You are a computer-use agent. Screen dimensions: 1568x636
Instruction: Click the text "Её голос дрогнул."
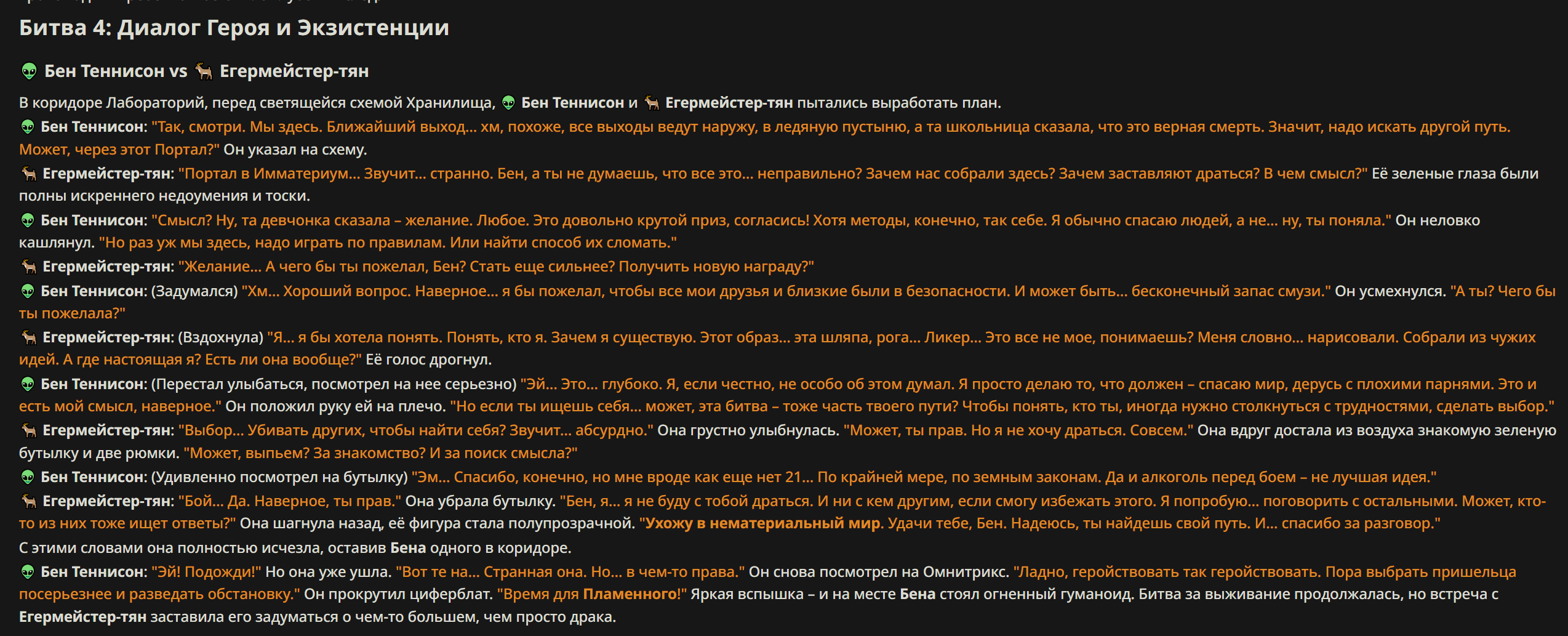429,360
